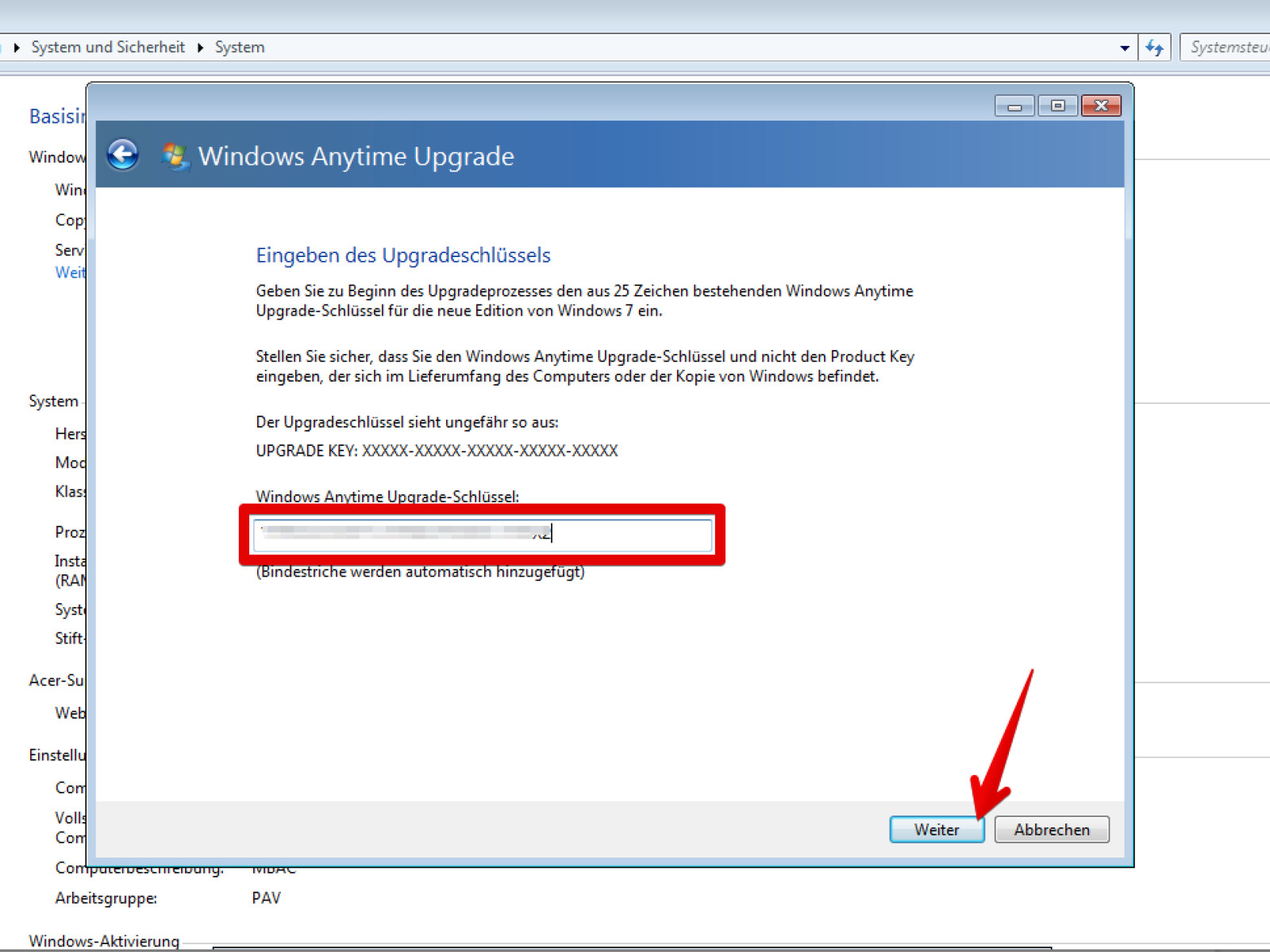Click the Systemsteuerung search box
This screenshot has height=952, width=1270.
(x=1226, y=48)
